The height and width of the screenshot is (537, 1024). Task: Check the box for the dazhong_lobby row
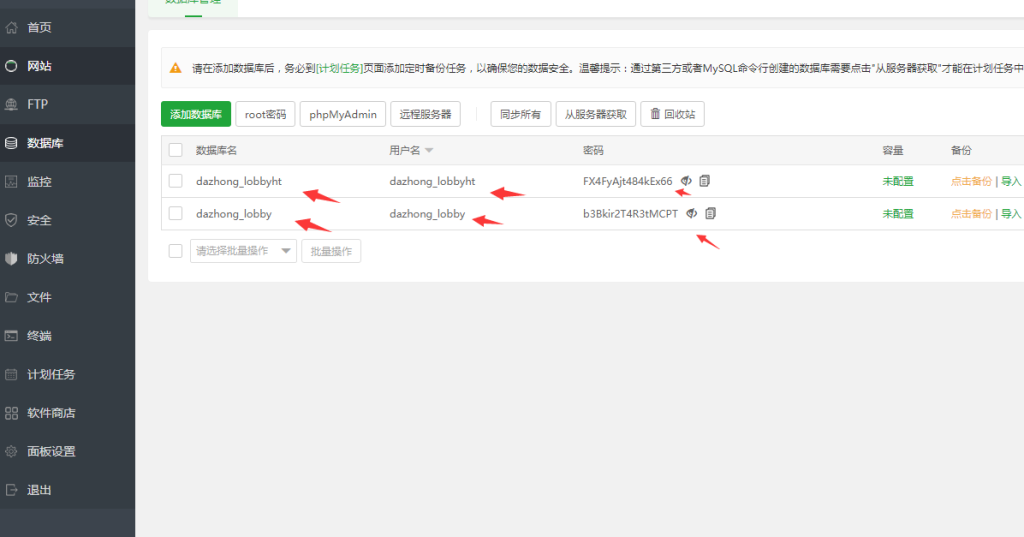176,214
